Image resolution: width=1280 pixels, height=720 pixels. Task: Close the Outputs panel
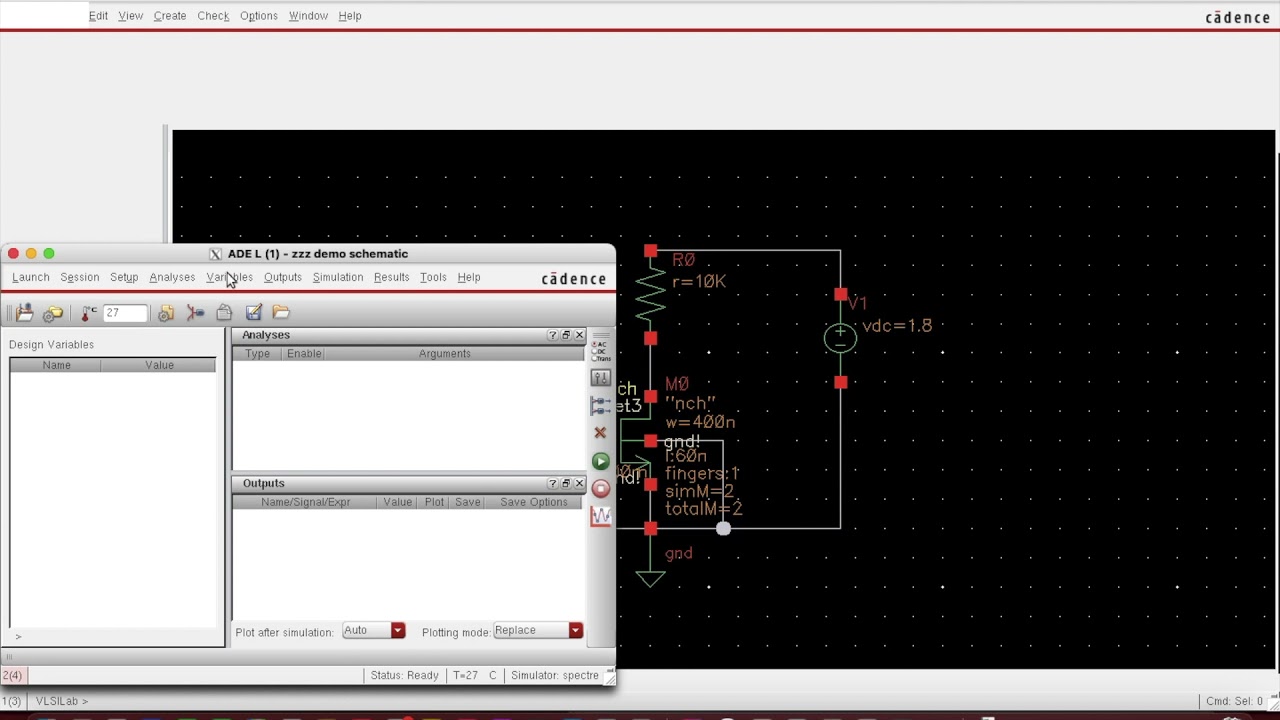click(579, 483)
